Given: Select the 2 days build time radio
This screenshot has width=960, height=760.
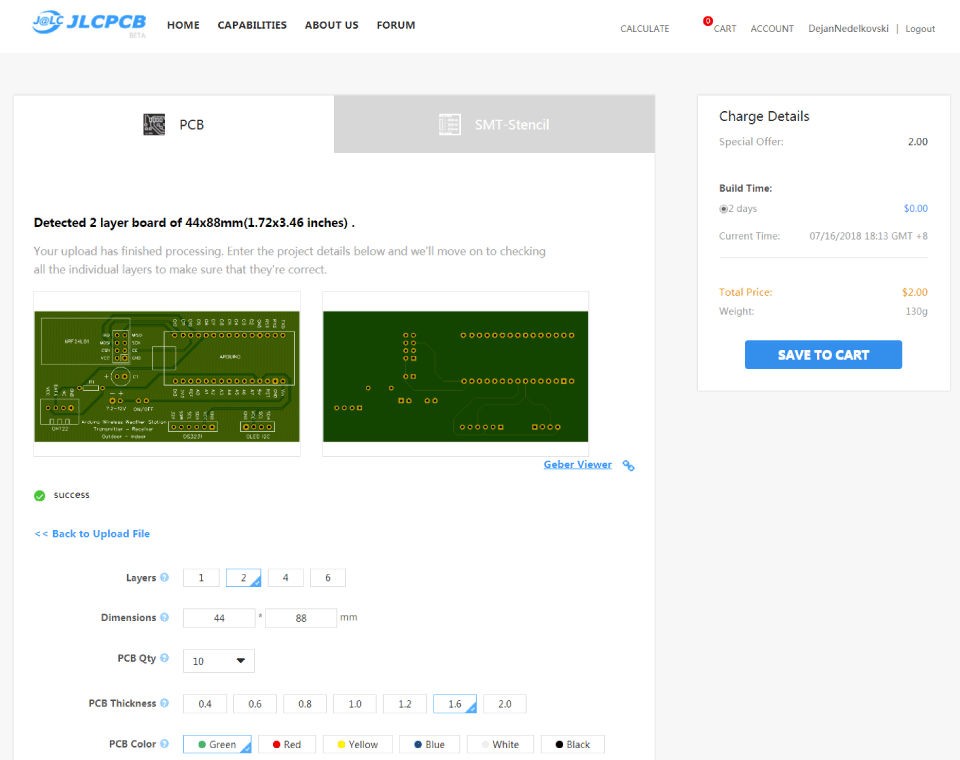Looking at the screenshot, I should pos(724,209).
